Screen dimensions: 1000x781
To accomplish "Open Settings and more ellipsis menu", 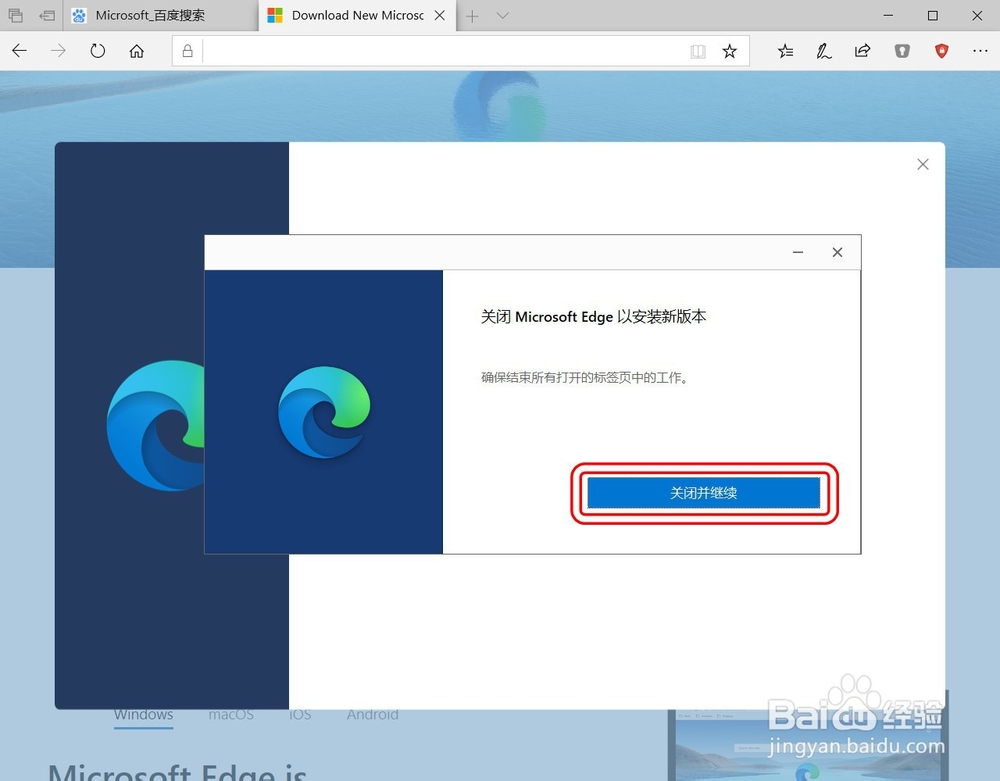I will 980,51.
